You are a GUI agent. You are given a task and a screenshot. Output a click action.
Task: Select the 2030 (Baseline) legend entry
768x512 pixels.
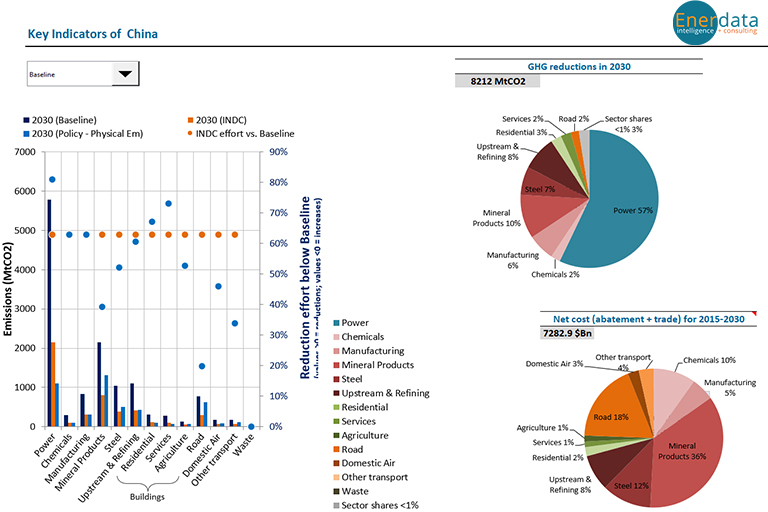64,121
